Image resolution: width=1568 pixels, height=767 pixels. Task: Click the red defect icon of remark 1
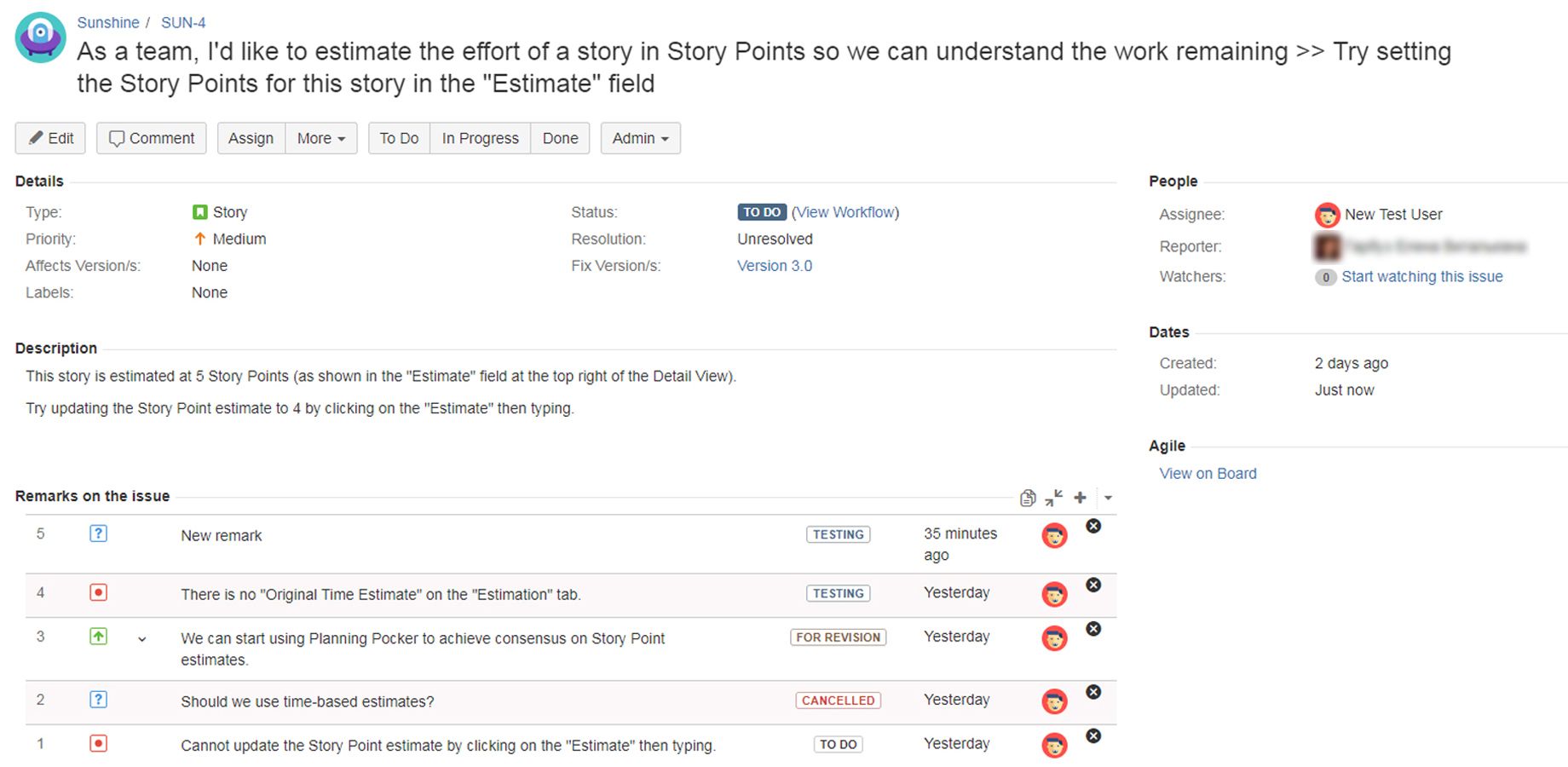click(99, 743)
